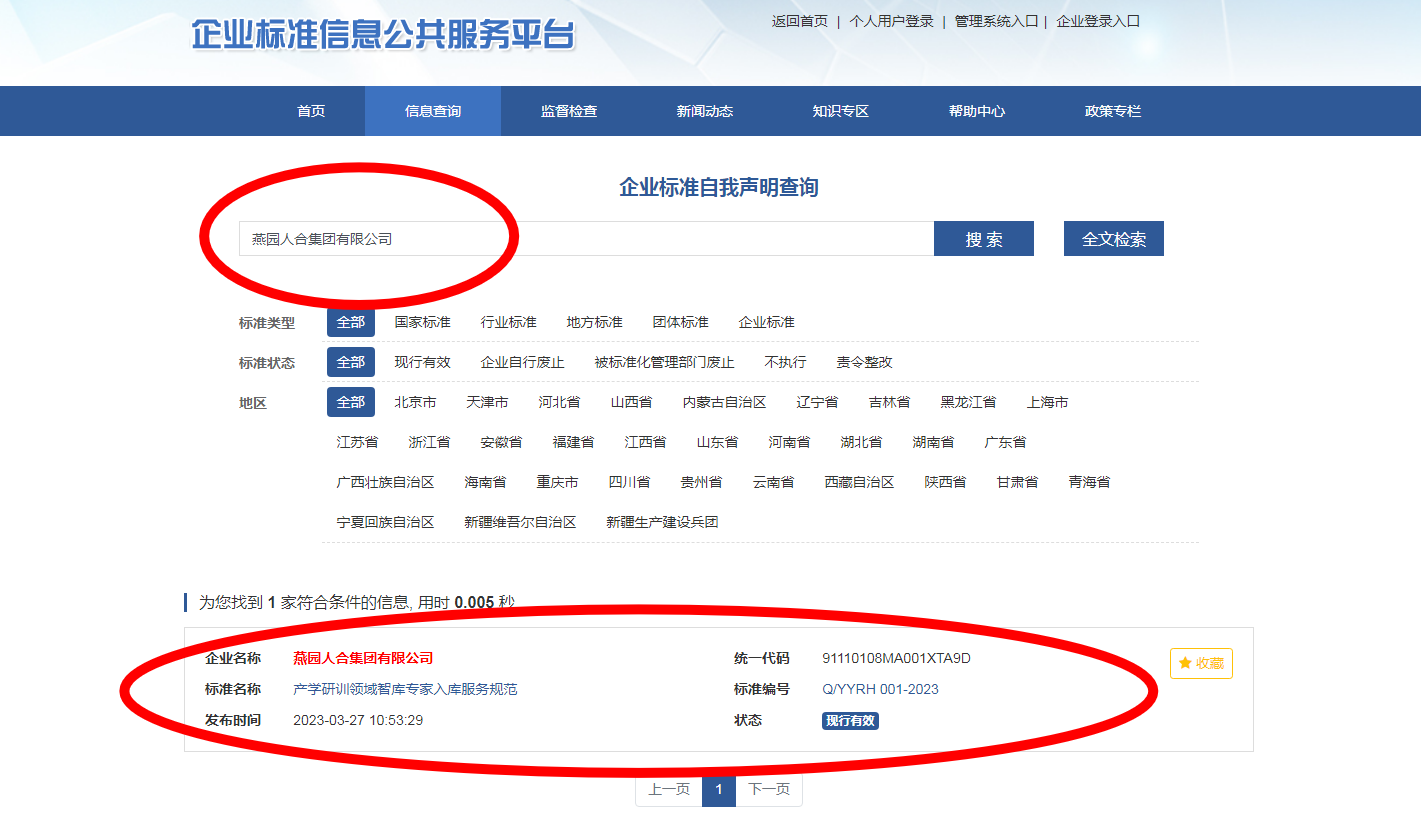Click the 搜索 button

[984, 239]
